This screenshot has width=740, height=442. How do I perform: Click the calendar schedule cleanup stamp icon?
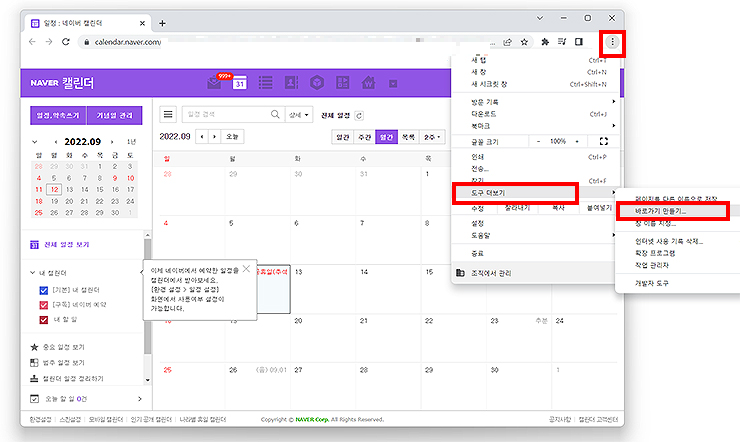point(34,378)
